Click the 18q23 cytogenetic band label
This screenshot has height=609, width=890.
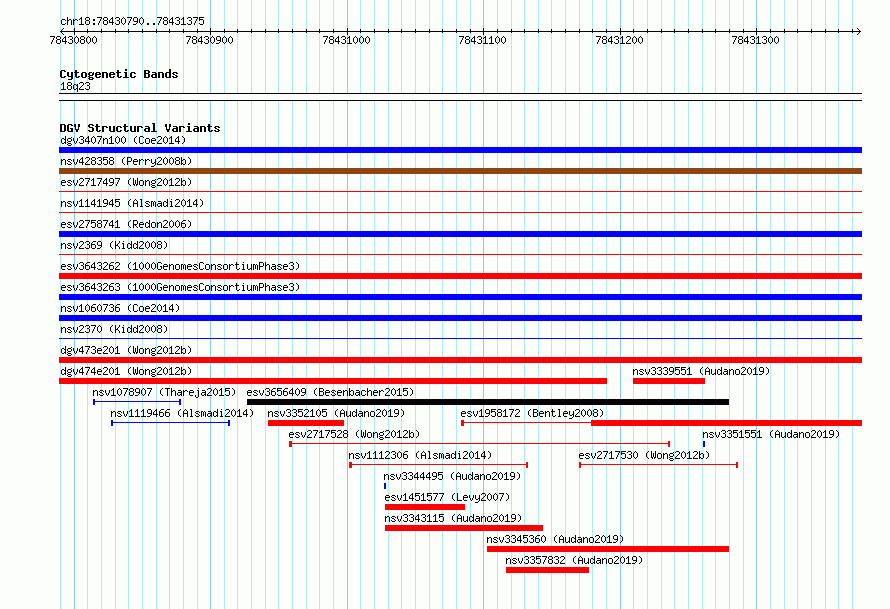coord(75,86)
